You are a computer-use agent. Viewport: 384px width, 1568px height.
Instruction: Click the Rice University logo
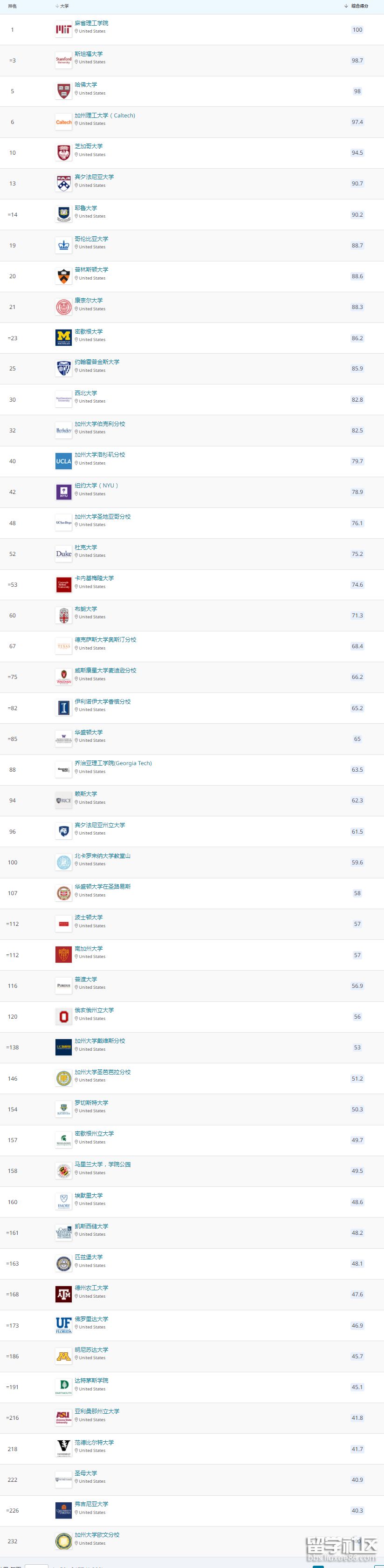63,801
